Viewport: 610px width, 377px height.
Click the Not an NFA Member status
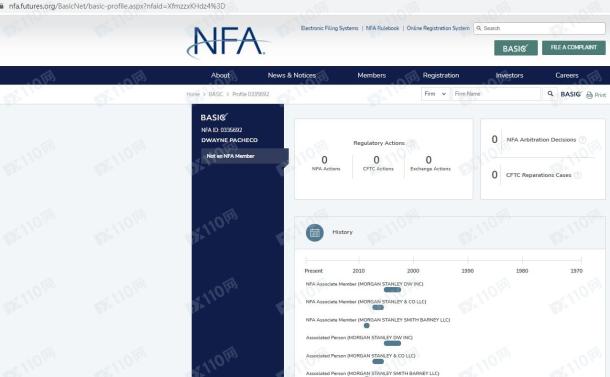pyautogui.click(x=230, y=156)
